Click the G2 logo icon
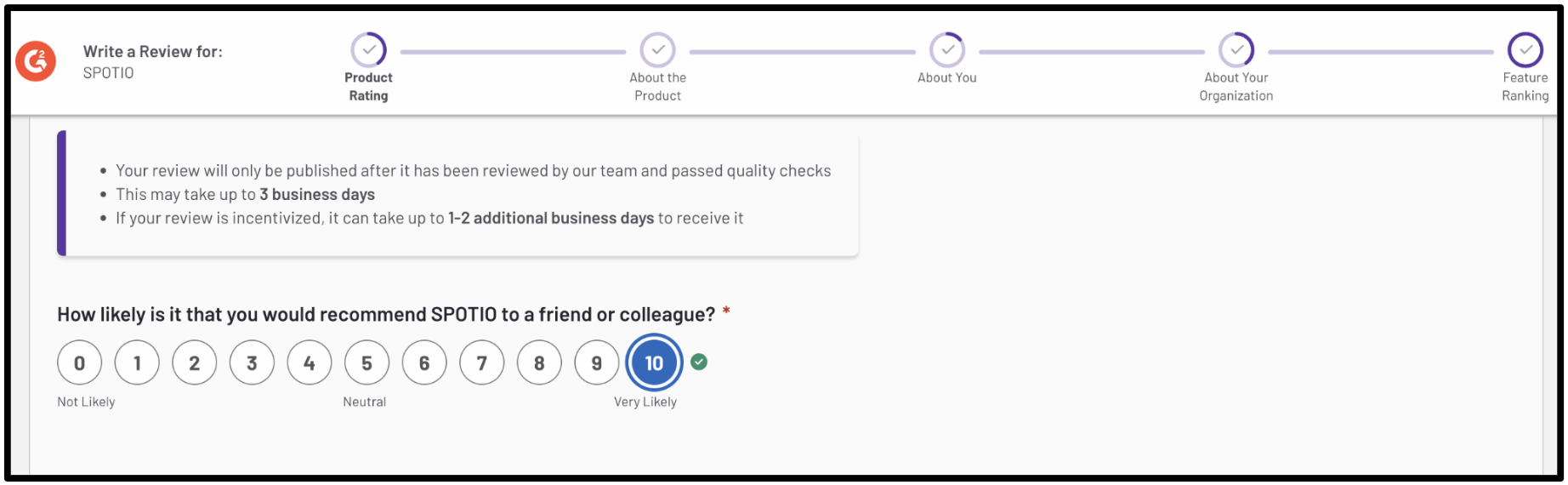 pos(36,61)
